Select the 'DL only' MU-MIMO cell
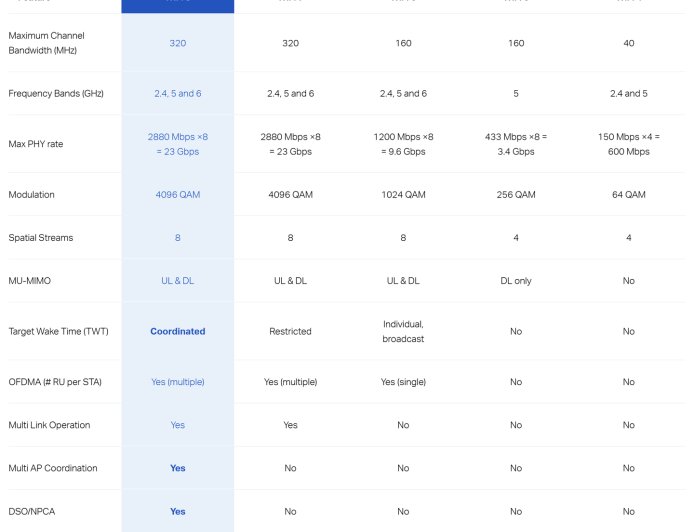The image size is (694, 532). (516, 281)
